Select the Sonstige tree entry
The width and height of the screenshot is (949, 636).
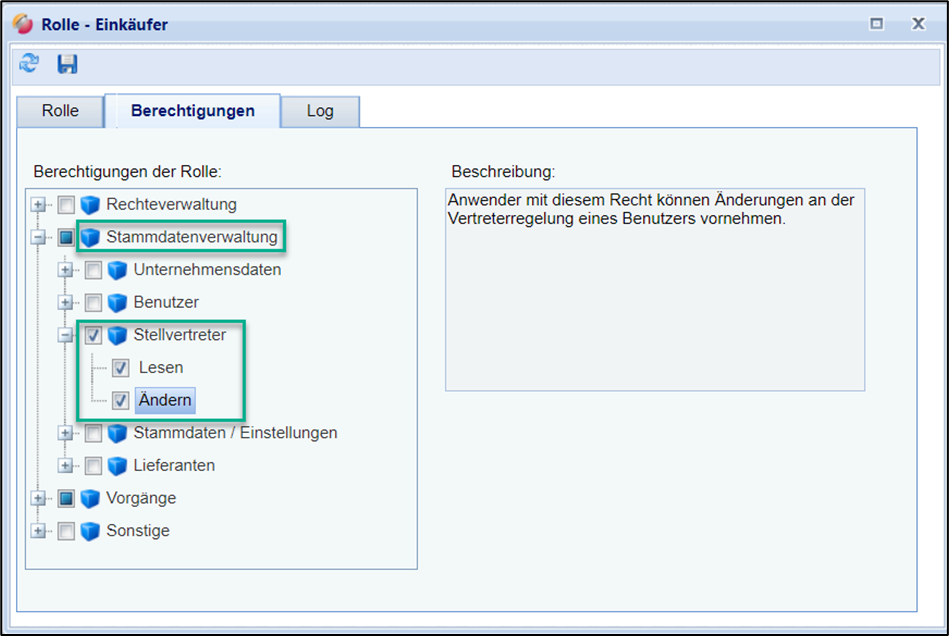[x=138, y=531]
